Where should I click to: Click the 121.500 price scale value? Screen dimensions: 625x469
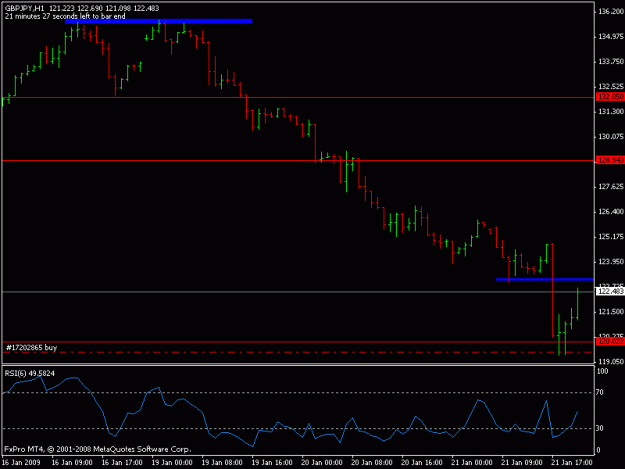[x=611, y=312]
